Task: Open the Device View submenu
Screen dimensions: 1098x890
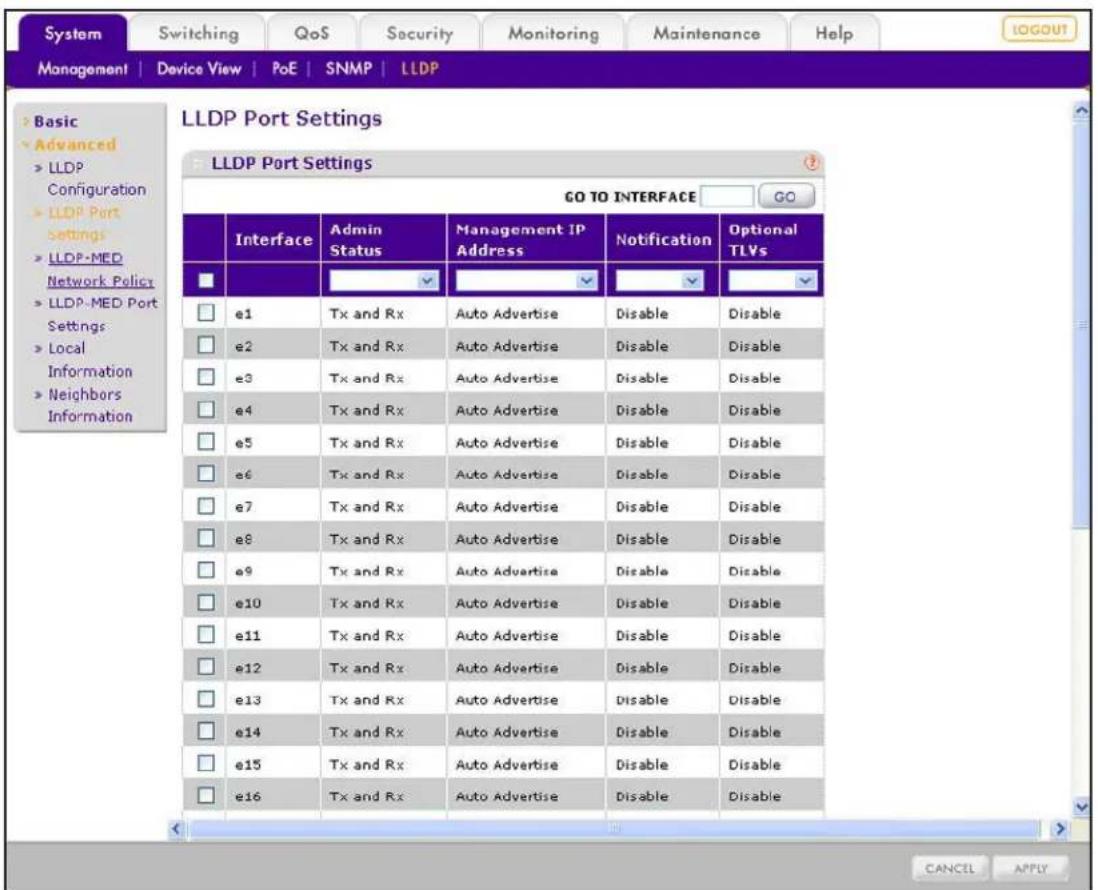Action: point(199,69)
